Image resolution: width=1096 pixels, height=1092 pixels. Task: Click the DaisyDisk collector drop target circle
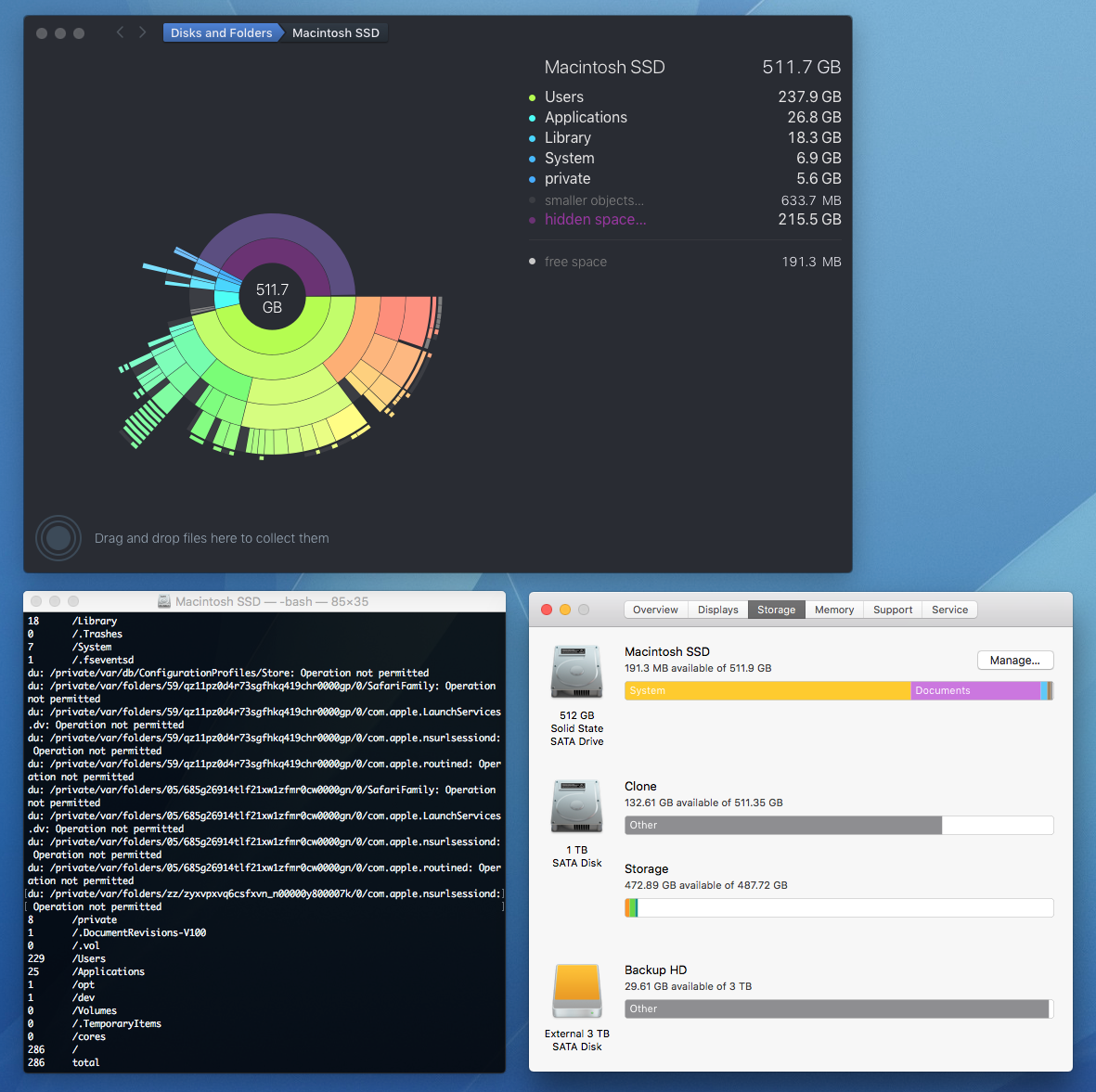tap(58, 538)
